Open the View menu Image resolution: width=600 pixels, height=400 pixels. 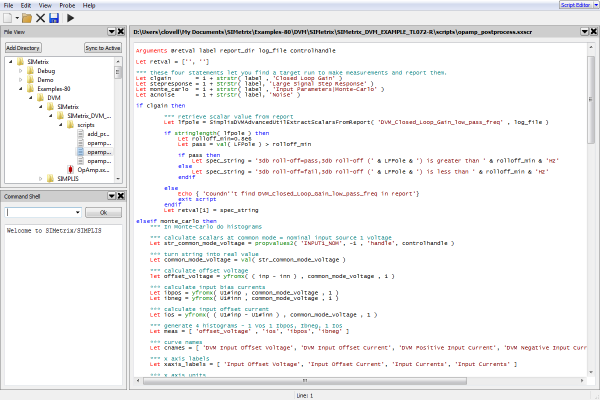click(45, 5)
